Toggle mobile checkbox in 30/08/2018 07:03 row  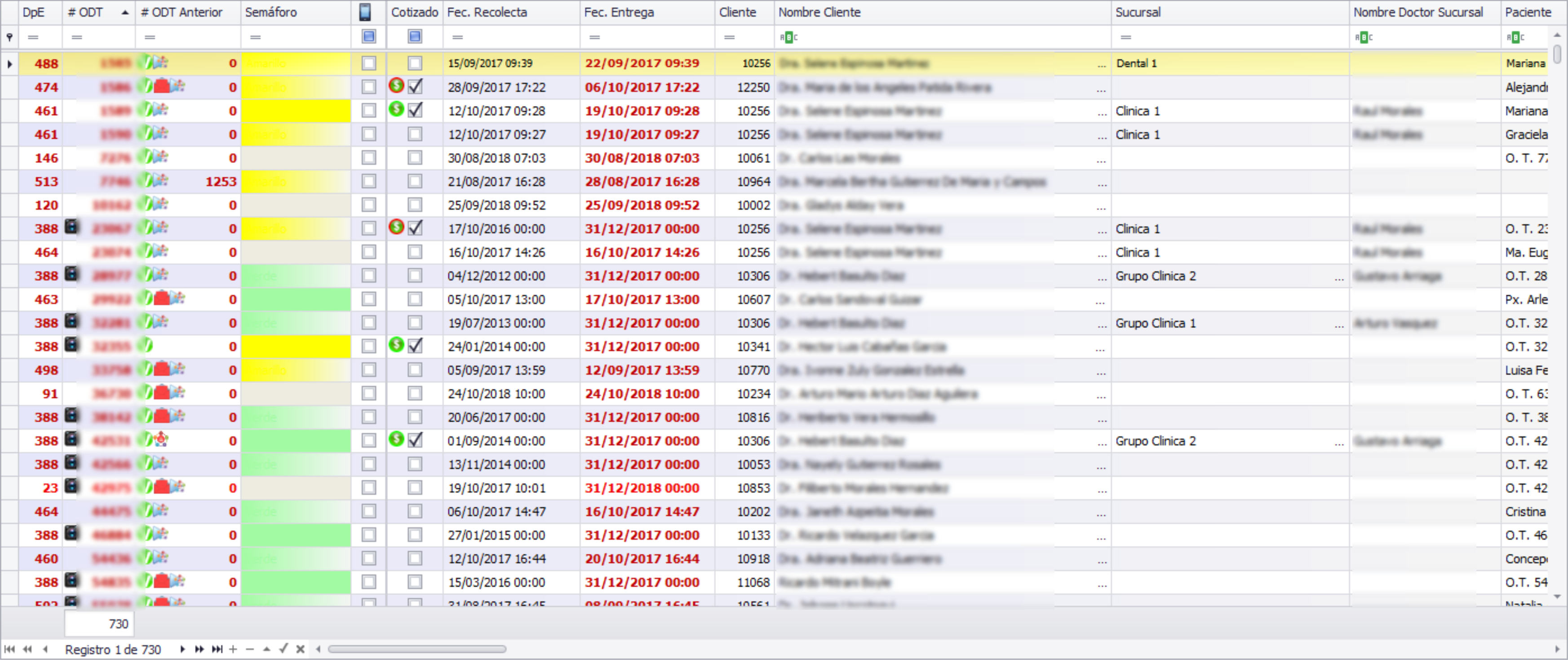[x=369, y=158]
